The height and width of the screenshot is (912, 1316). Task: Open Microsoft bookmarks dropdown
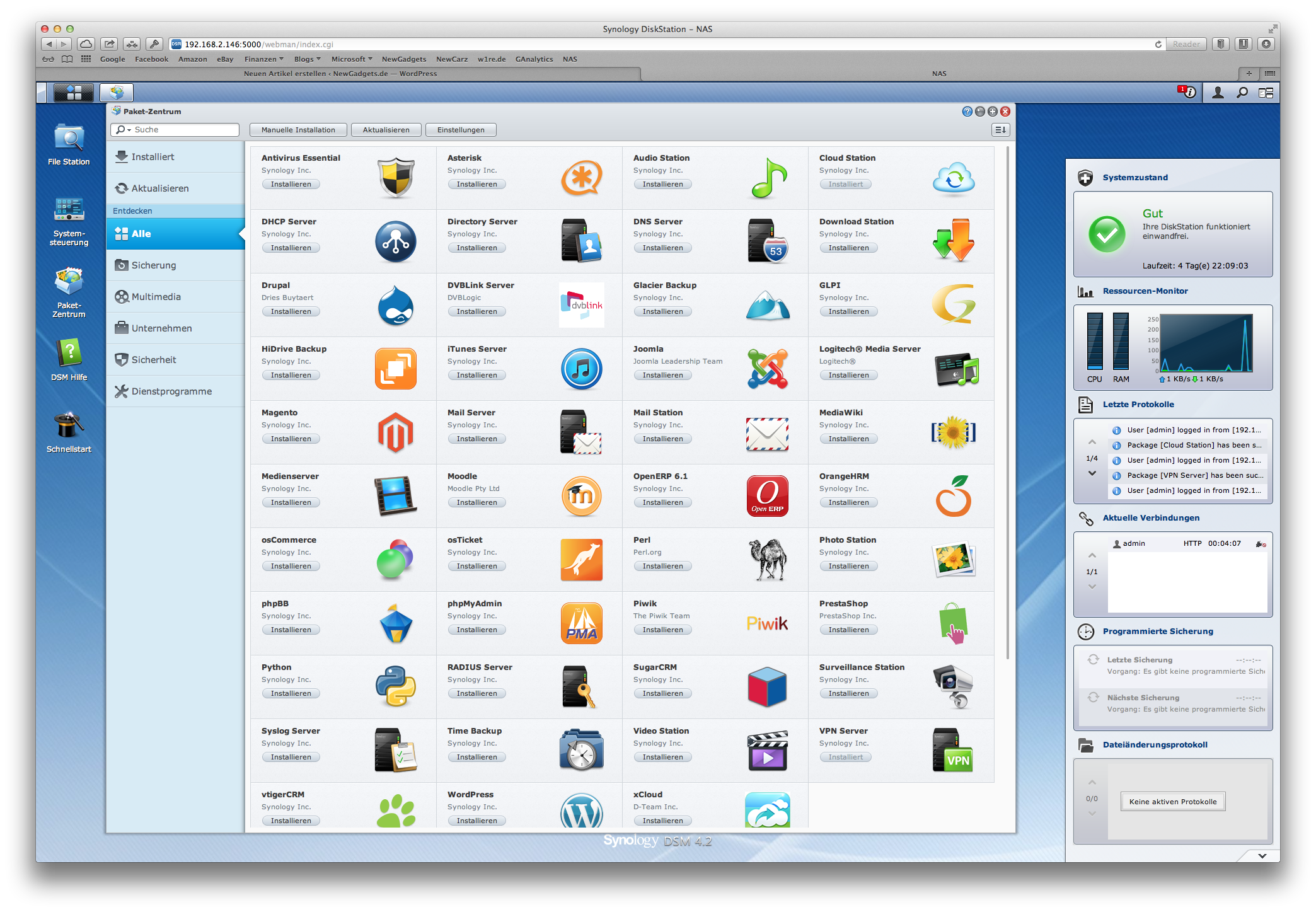click(351, 59)
